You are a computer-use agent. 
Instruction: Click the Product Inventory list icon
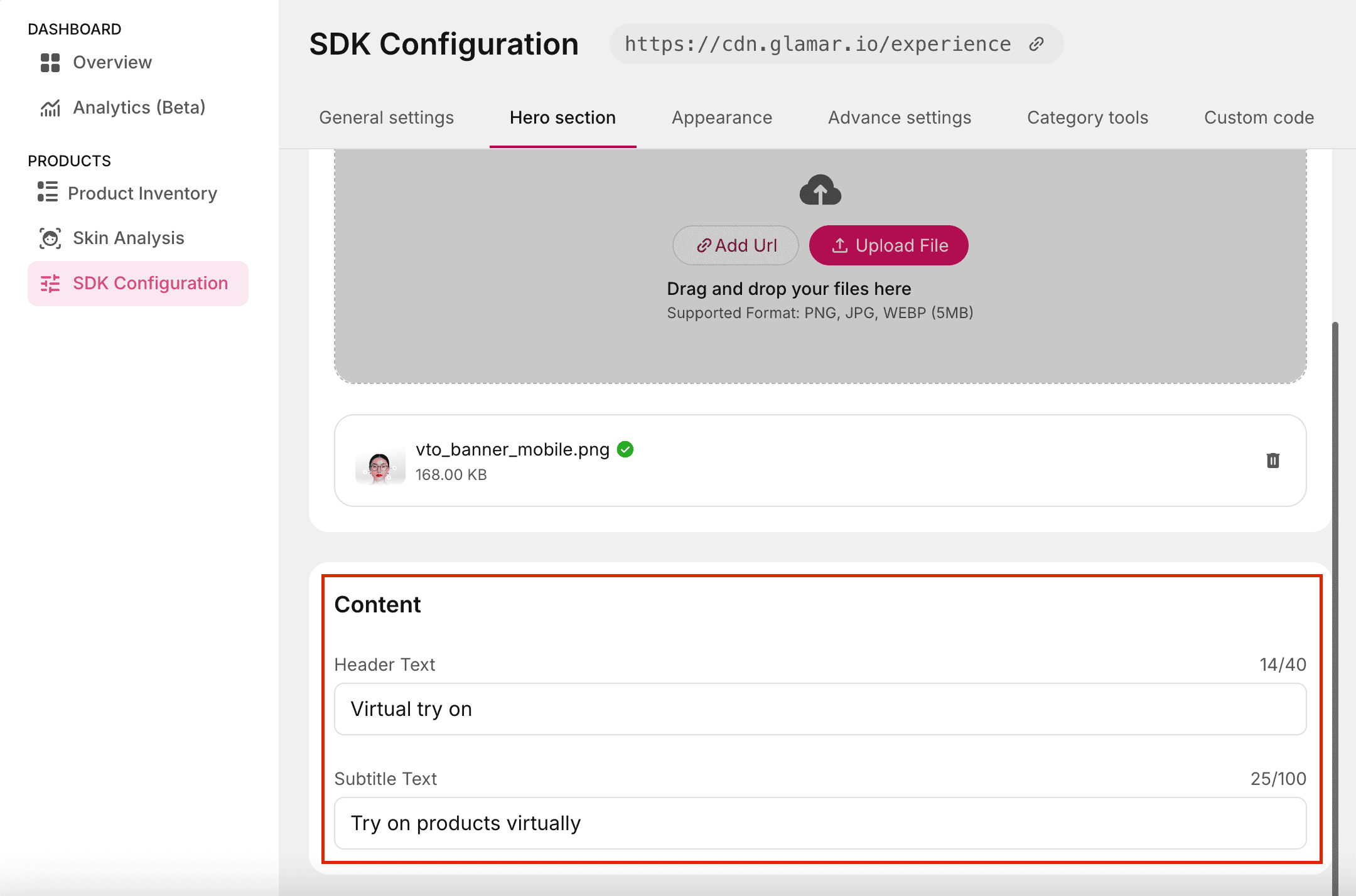[x=48, y=192]
